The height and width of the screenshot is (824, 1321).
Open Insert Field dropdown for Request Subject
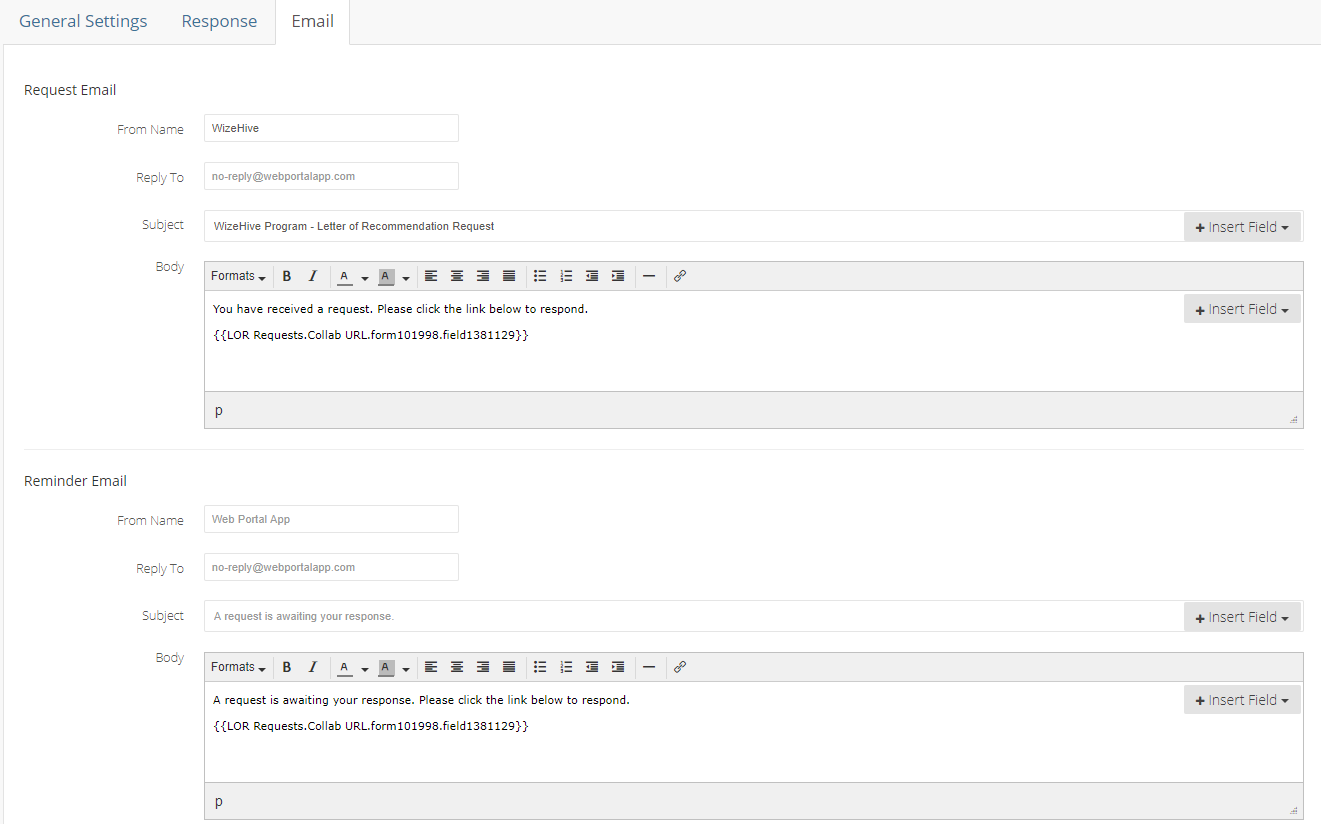coord(1242,227)
